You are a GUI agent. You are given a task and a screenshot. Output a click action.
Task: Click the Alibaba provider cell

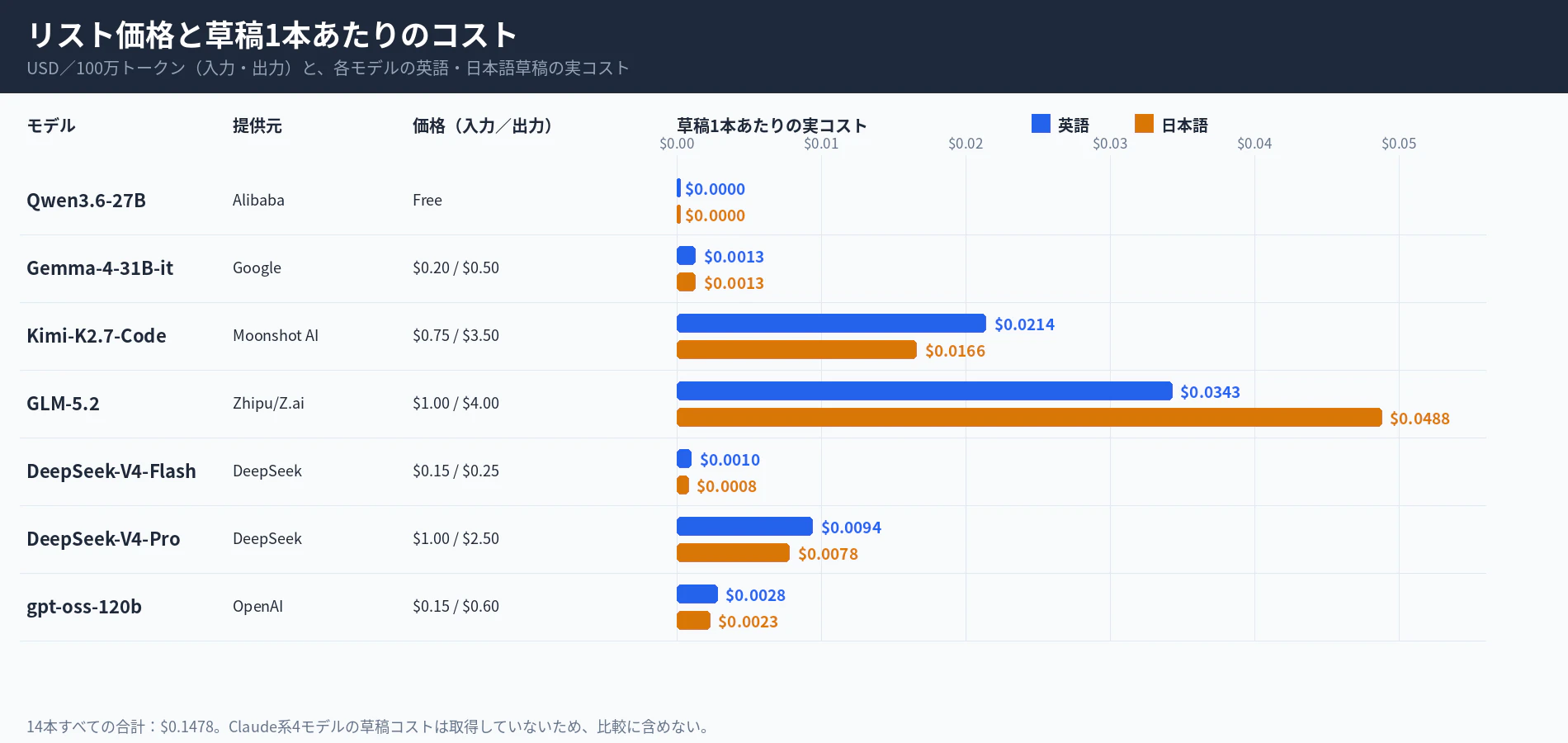pos(258,200)
